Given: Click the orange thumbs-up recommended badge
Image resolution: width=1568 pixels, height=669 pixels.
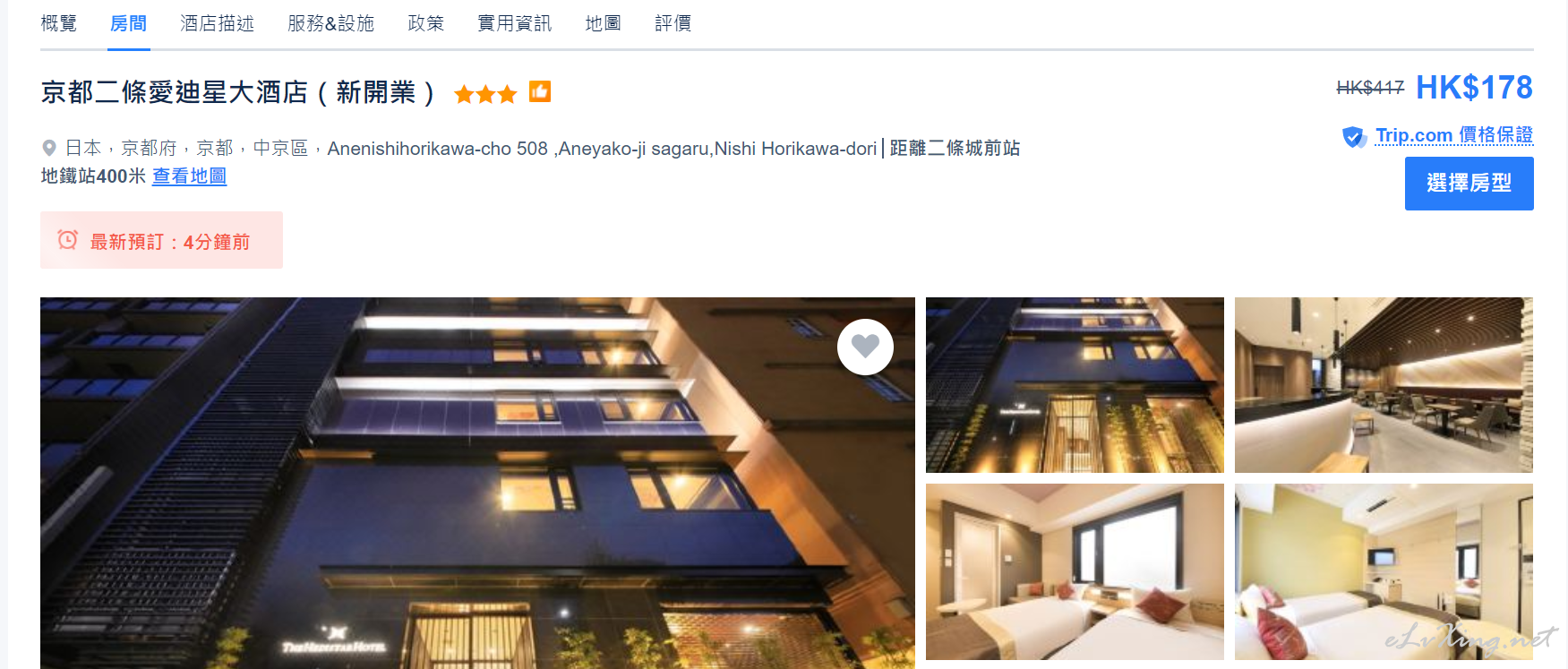Looking at the screenshot, I should [540, 91].
